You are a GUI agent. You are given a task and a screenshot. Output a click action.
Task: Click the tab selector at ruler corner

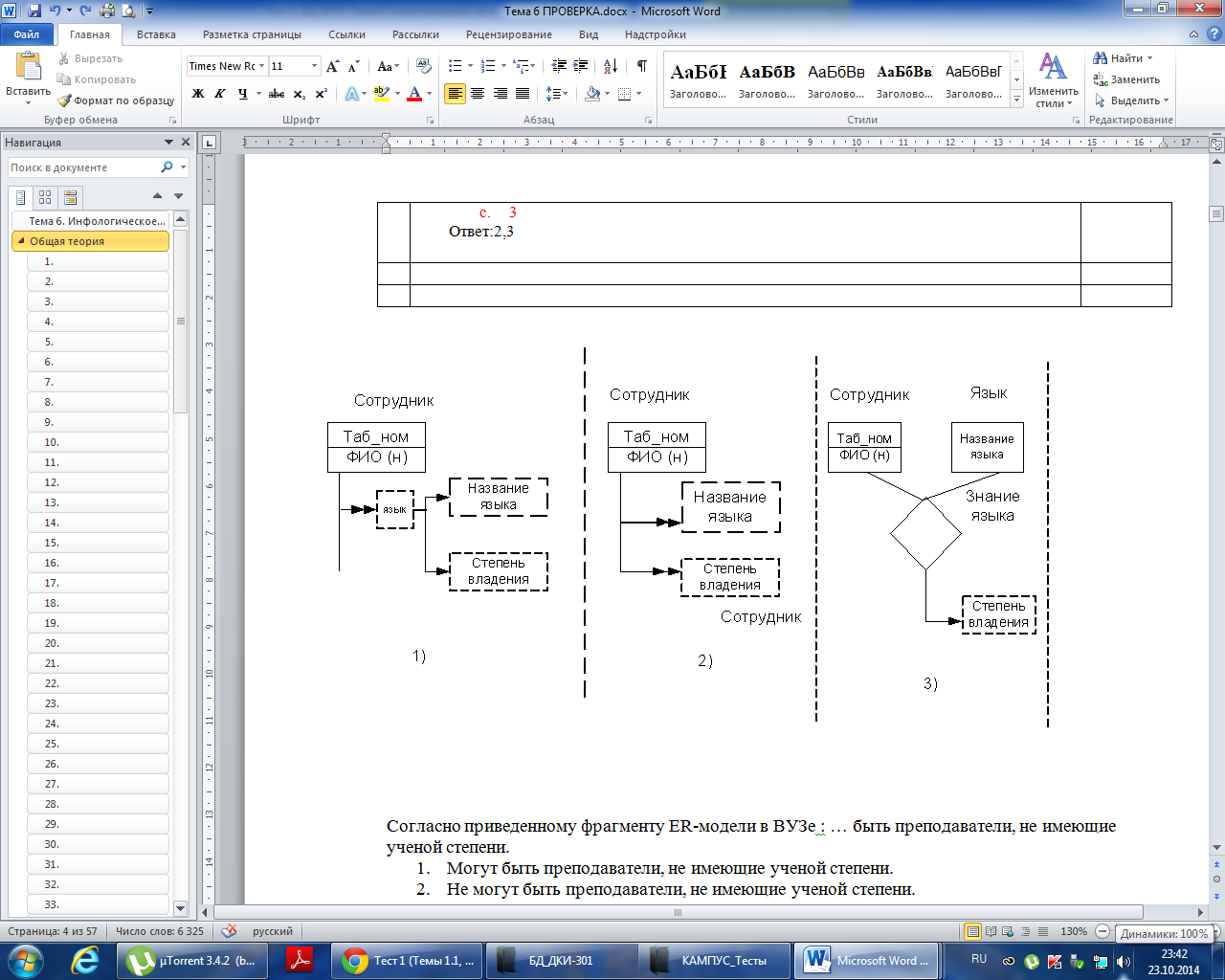pos(210,144)
